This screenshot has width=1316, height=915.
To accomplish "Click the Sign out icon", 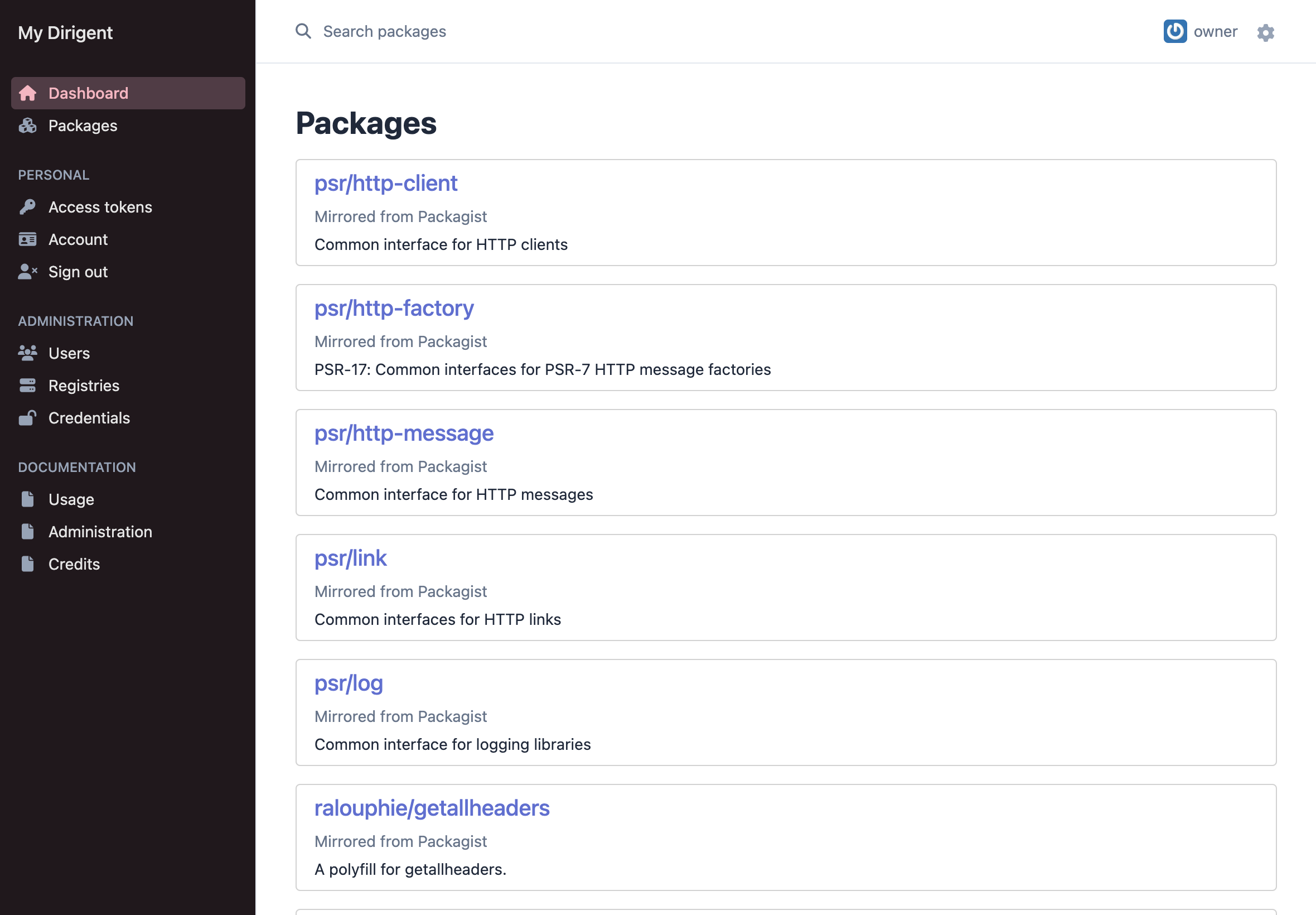I will coord(27,272).
